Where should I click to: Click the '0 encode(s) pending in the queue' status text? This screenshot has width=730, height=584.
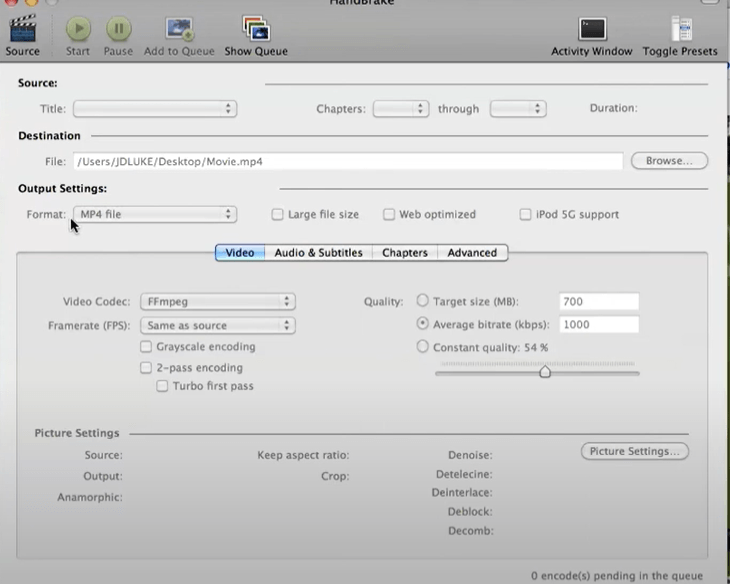pyautogui.click(x=617, y=576)
